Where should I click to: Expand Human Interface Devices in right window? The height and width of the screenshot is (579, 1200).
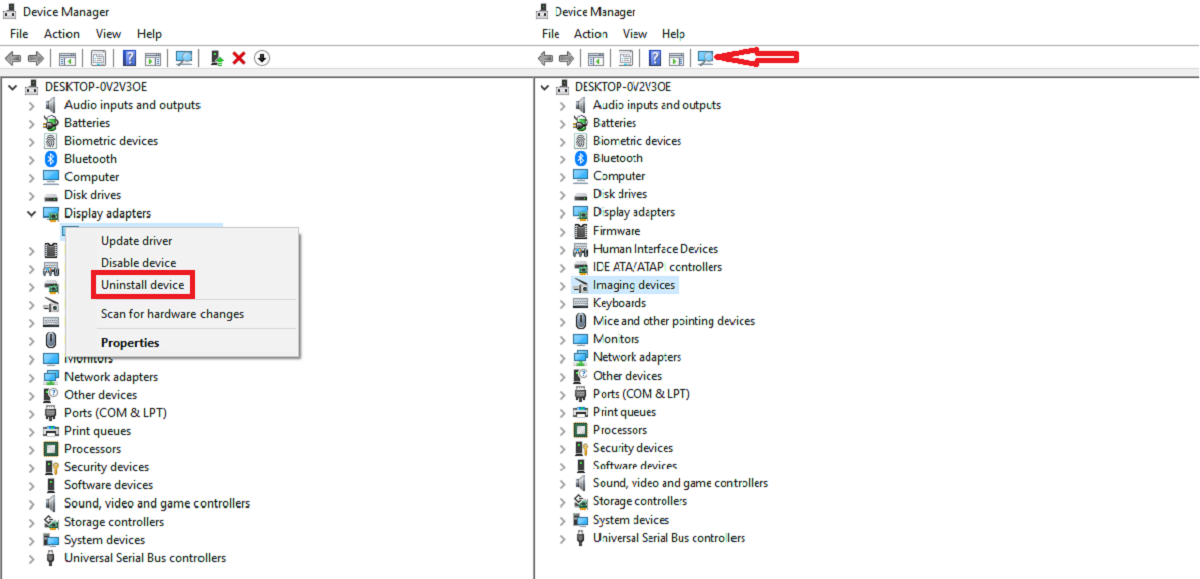coord(562,249)
